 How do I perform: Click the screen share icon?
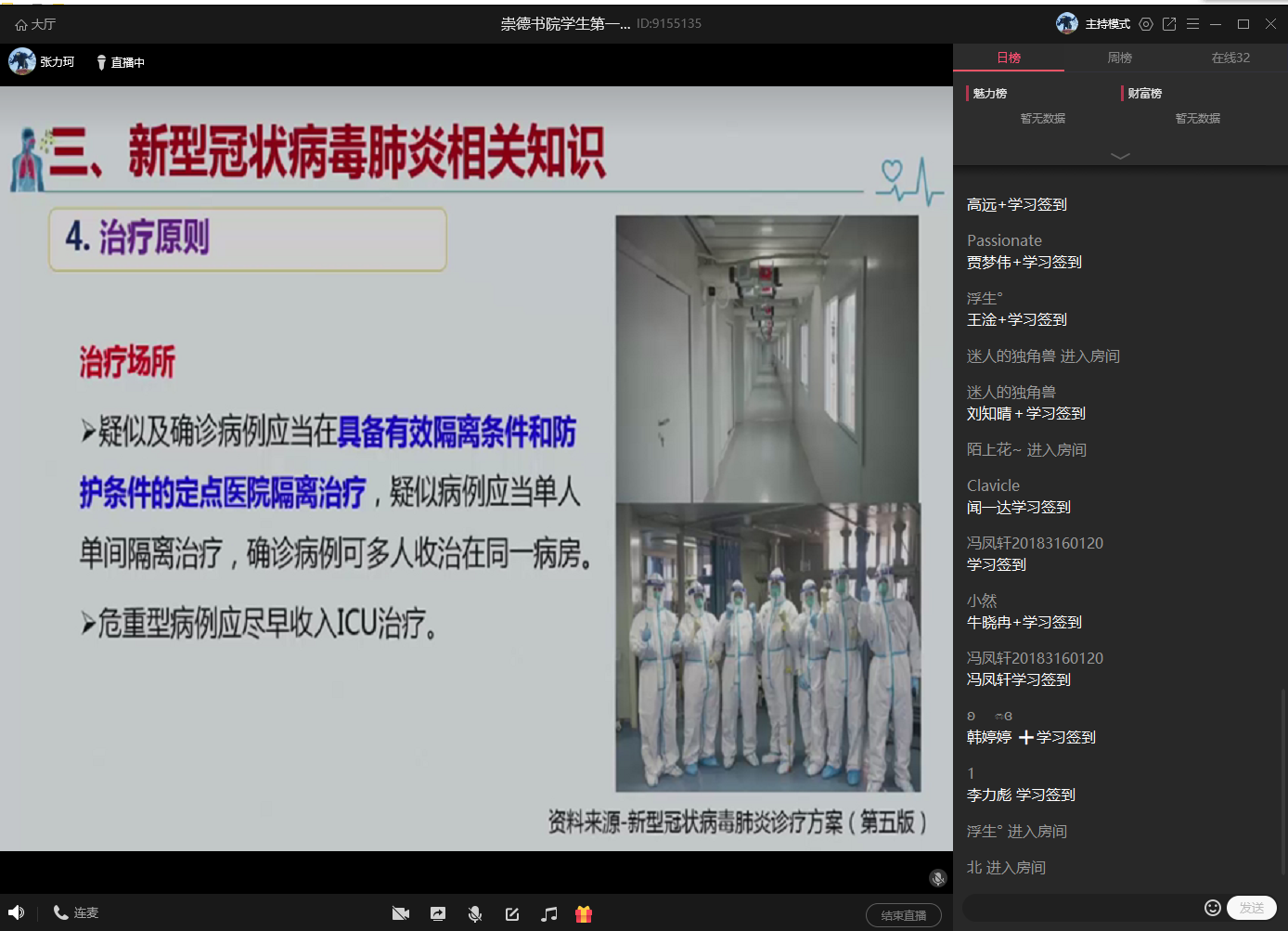[438, 913]
